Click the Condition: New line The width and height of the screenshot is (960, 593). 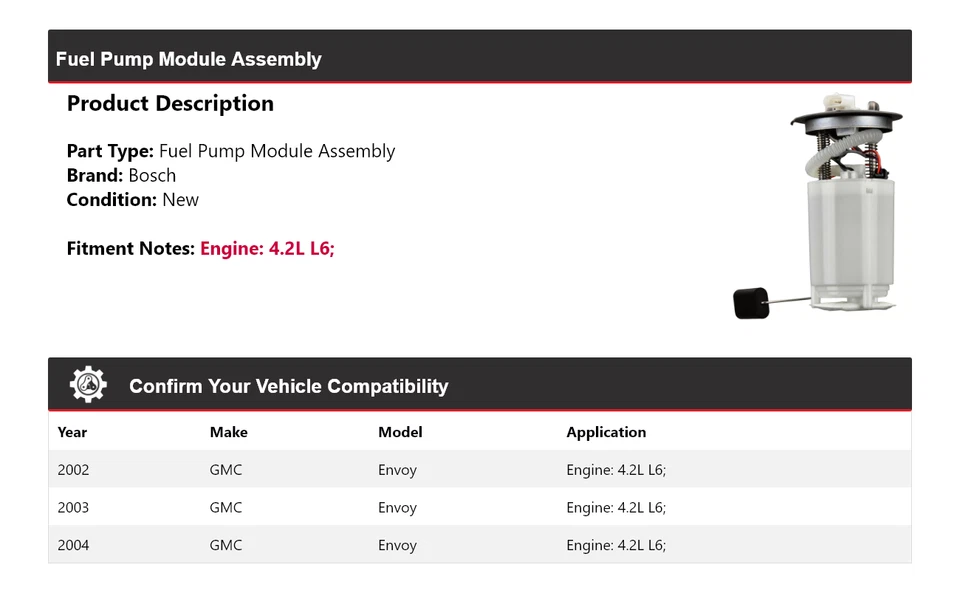click(x=133, y=199)
